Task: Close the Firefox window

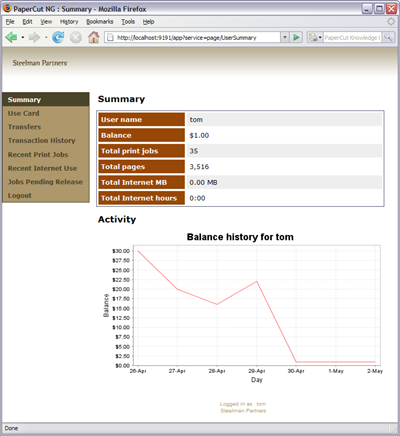Action: click(391, 9)
